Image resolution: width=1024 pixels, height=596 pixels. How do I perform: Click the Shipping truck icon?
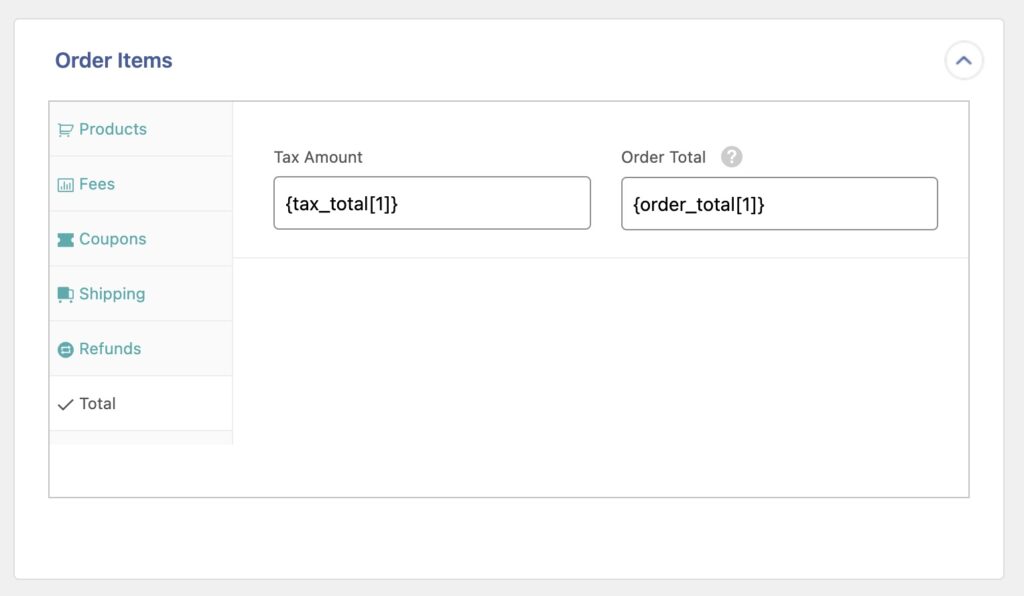[x=66, y=294]
